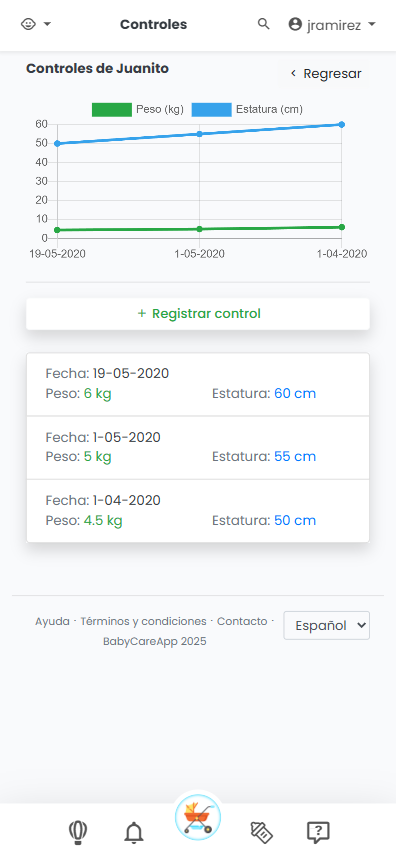Expand the baby selector dropdown arrow
396x863 pixels.
coord(47,24)
